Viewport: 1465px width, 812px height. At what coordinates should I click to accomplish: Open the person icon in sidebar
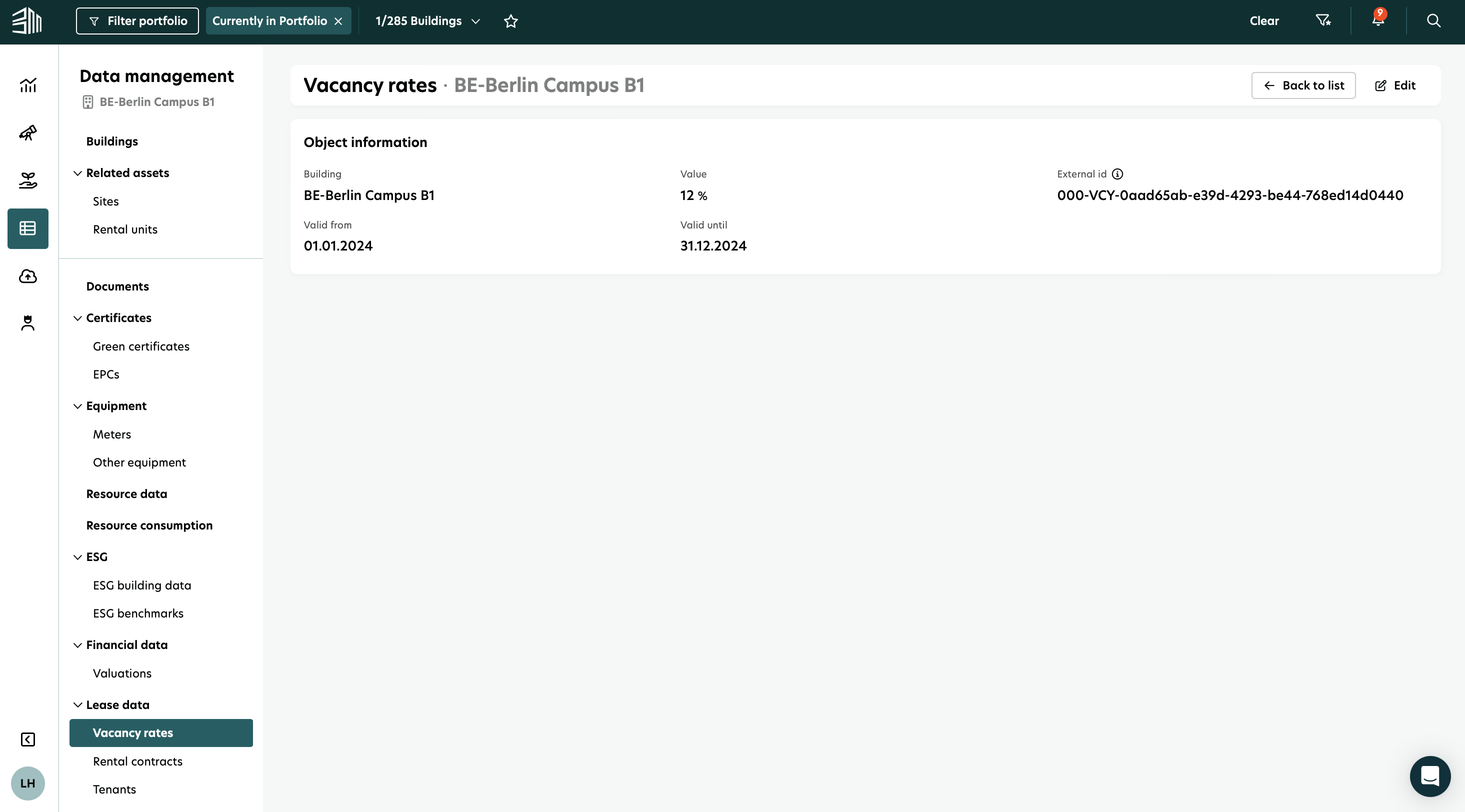click(x=28, y=323)
